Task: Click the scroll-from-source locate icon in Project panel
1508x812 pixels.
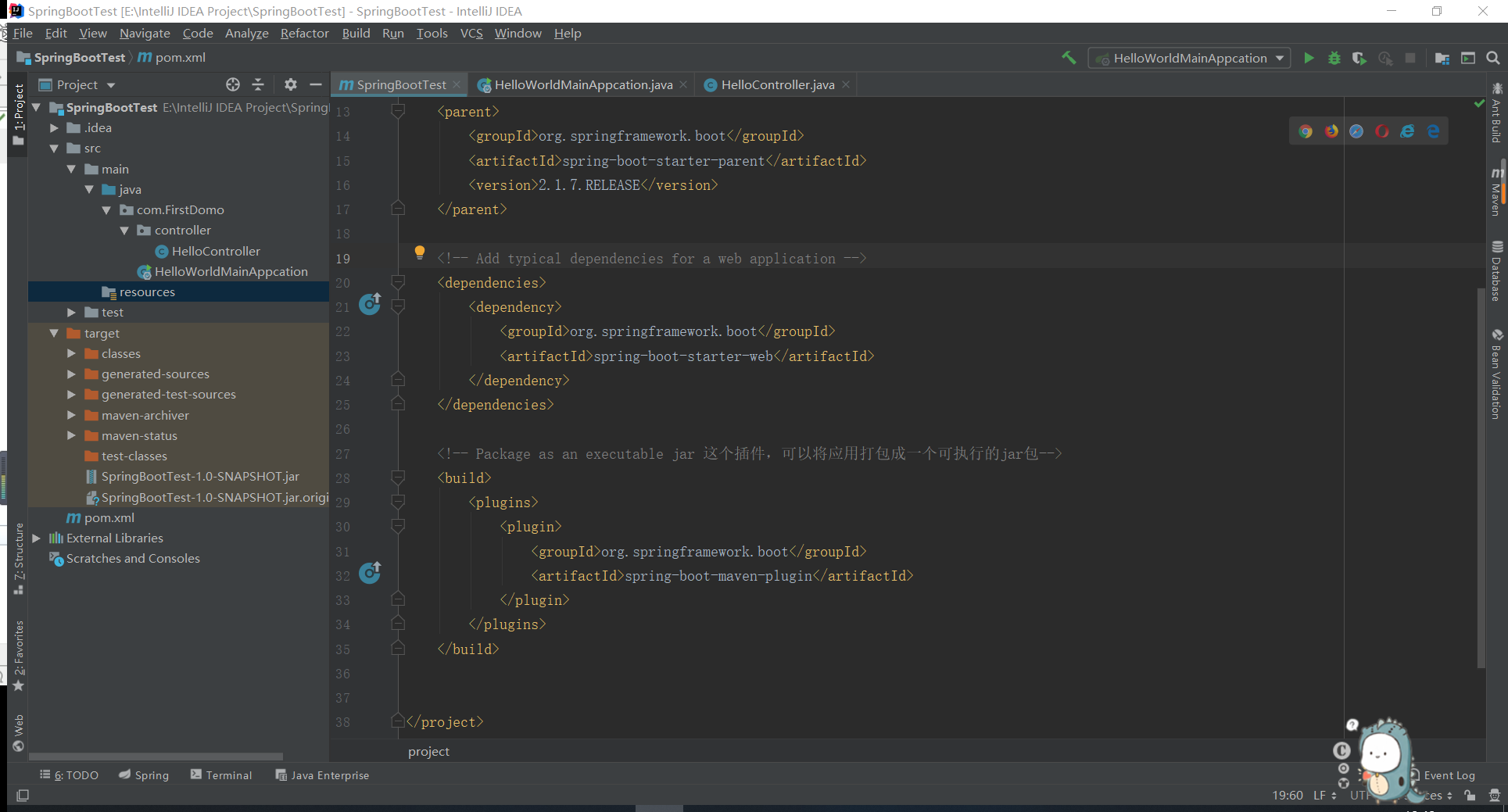Action: (x=233, y=84)
